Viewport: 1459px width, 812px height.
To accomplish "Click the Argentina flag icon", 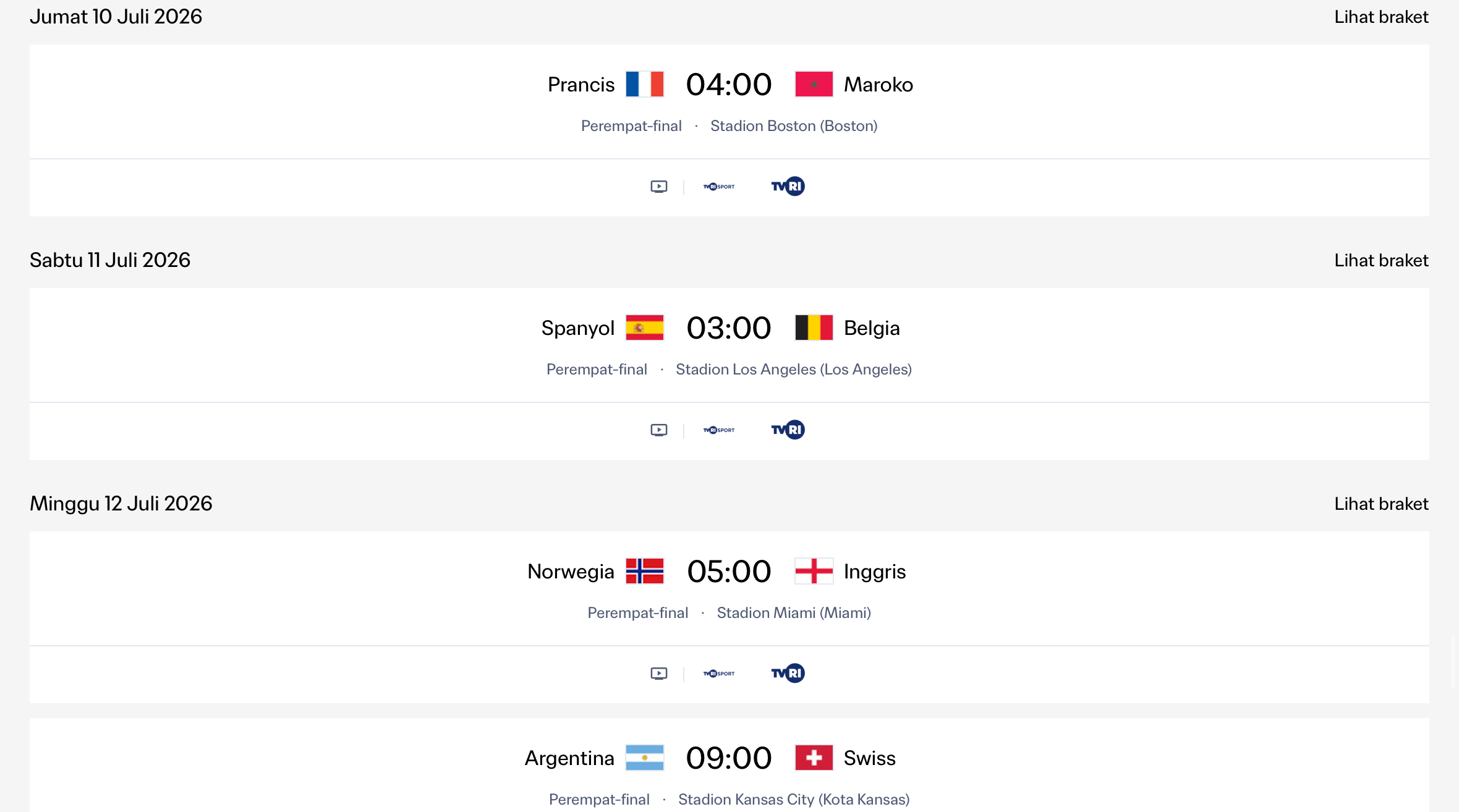I will point(644,758).
